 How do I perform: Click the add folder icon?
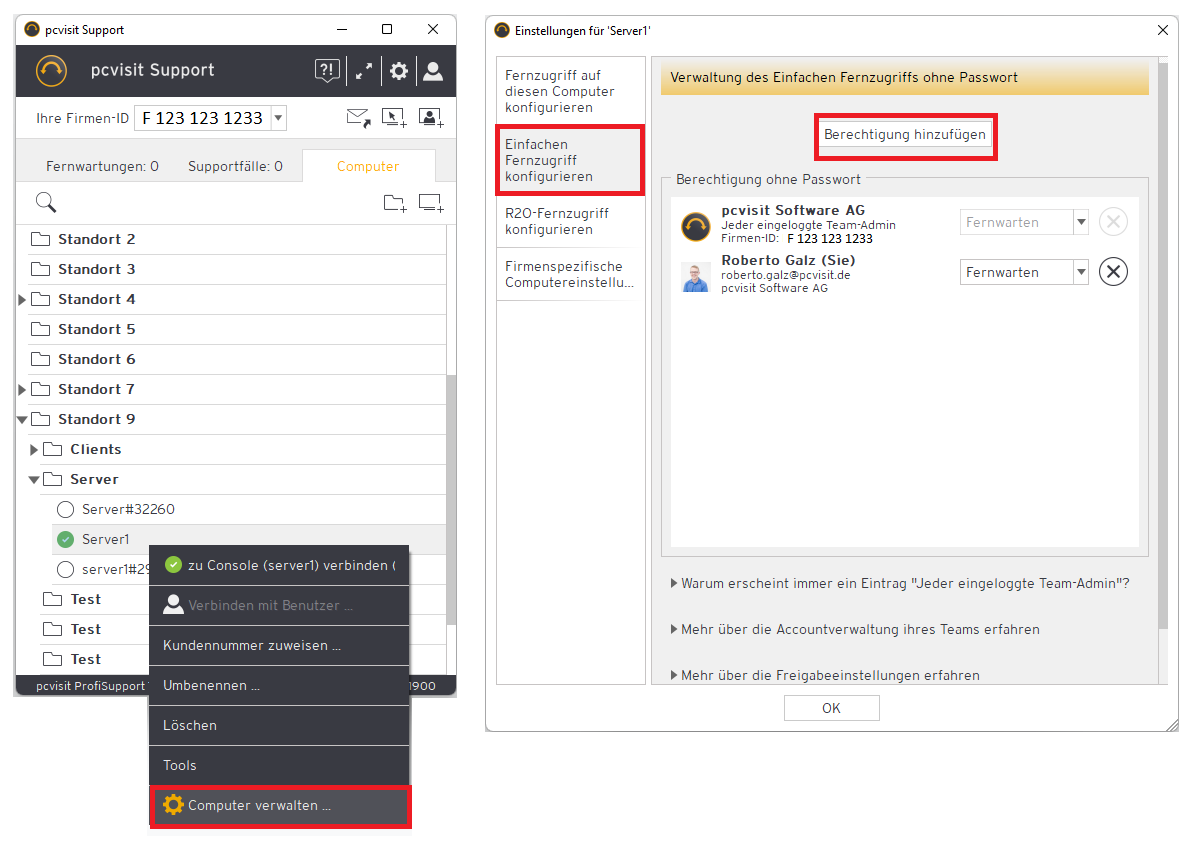click(395, 203)
